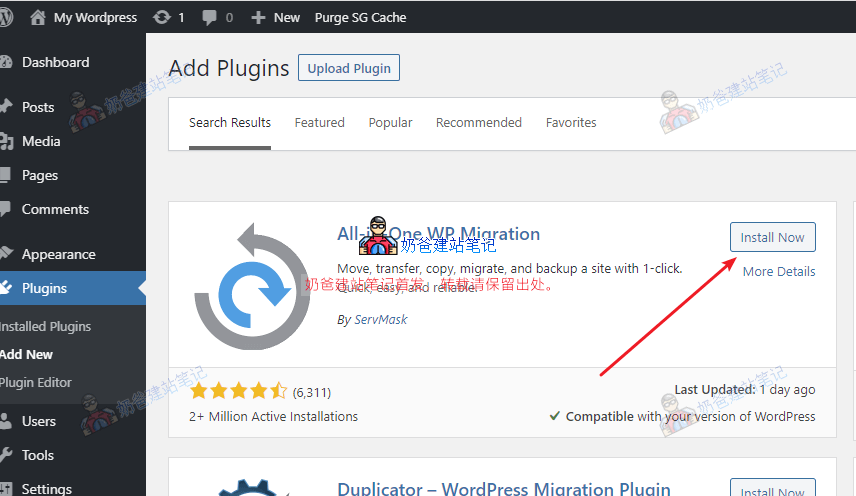
Task: Click Purge SG Cache in admin bar
Action: pos(360,17)
